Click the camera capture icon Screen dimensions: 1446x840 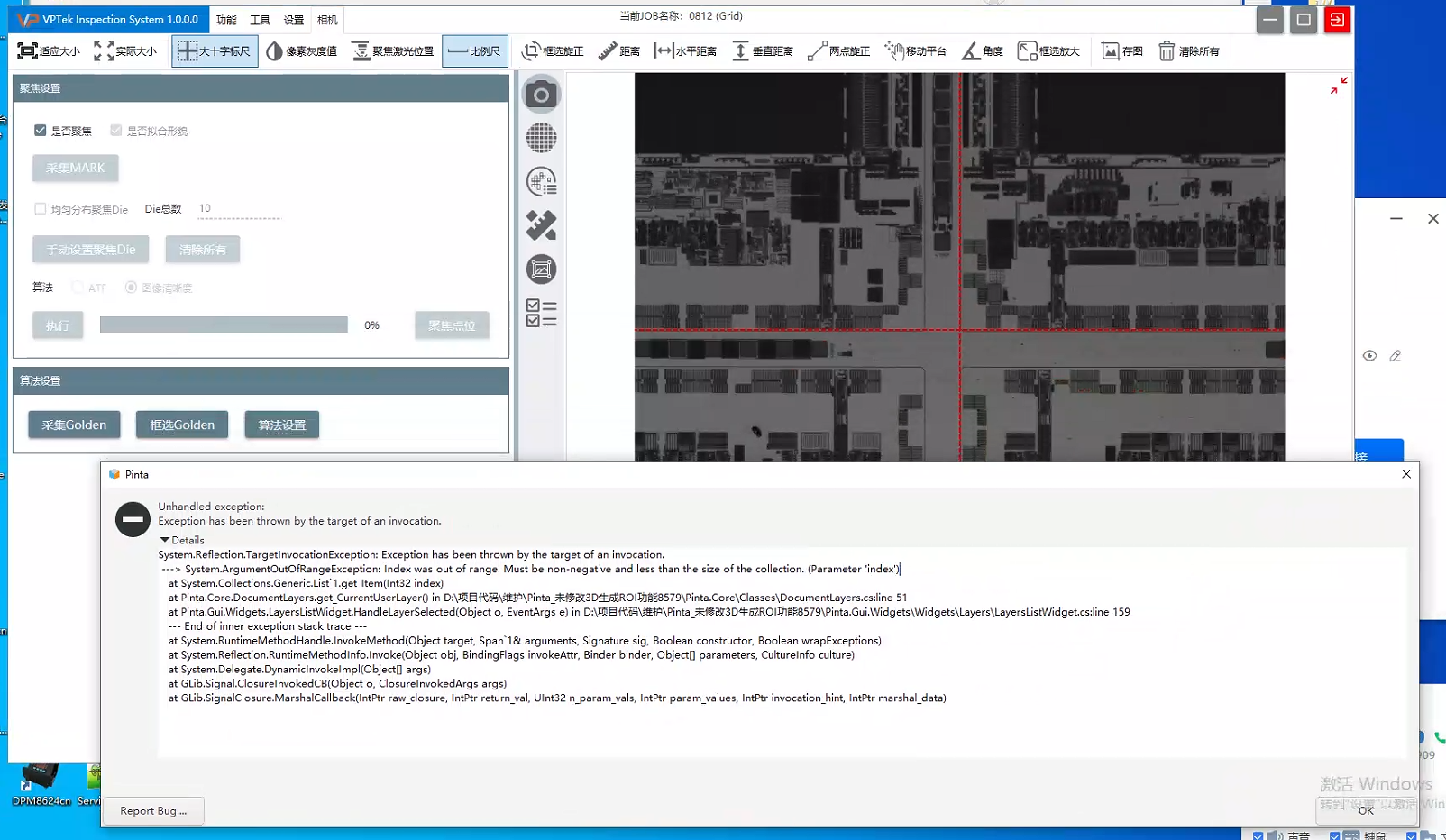tap(541, 95)
